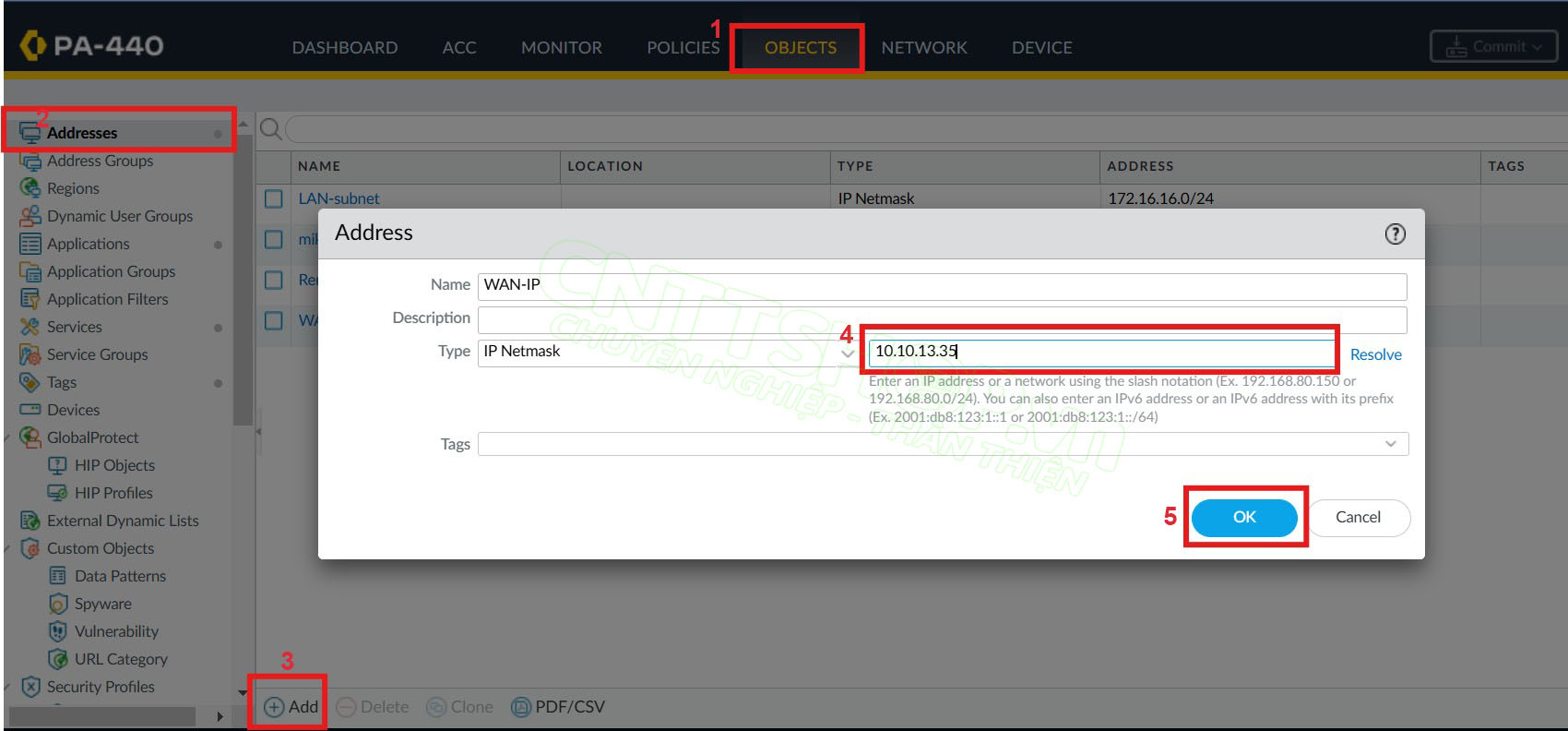Image resolution: width=1568 pixels, height=731 pixels.
Task: Click the Dynamic User Groups icon
Action: point(30,216)
